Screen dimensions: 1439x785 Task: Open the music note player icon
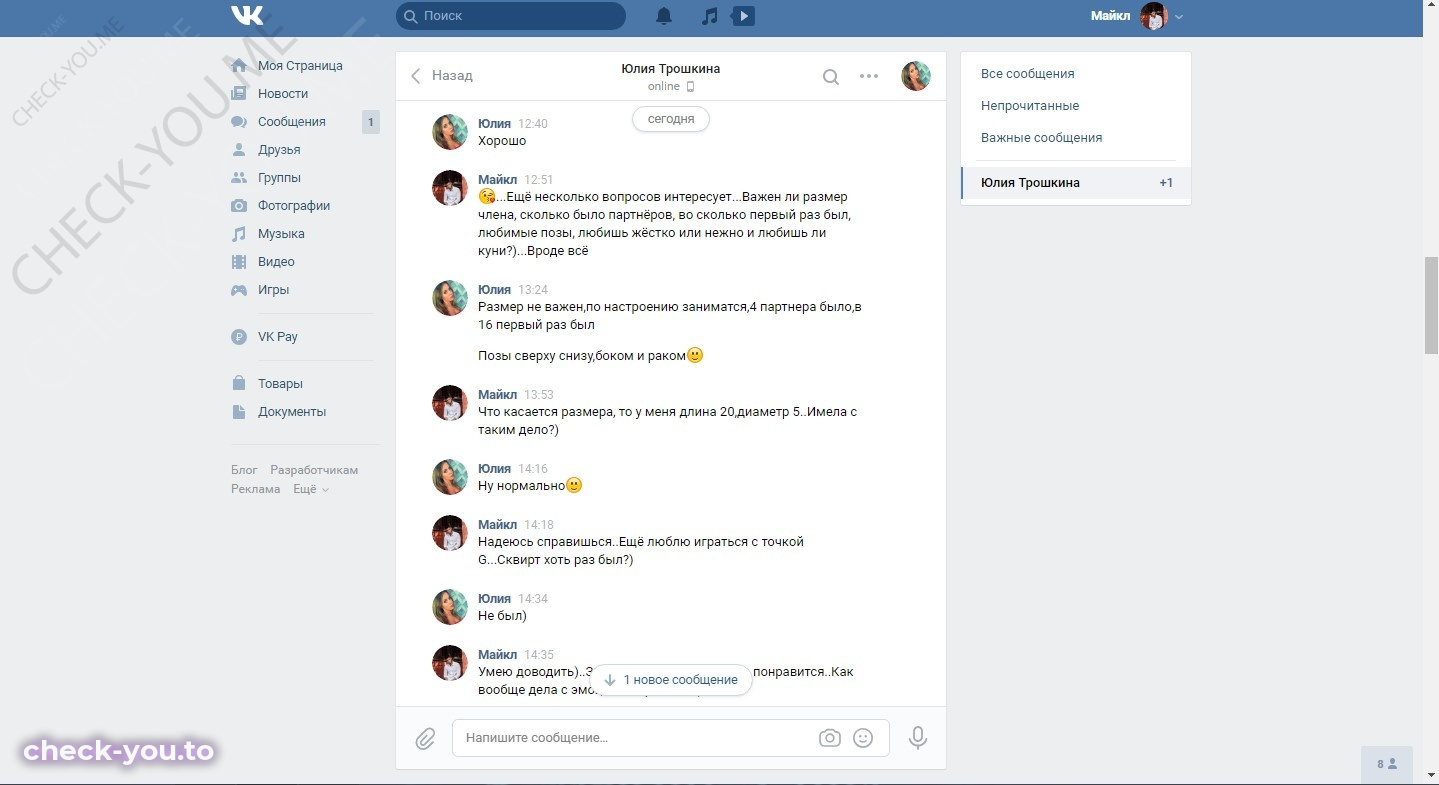709,16
